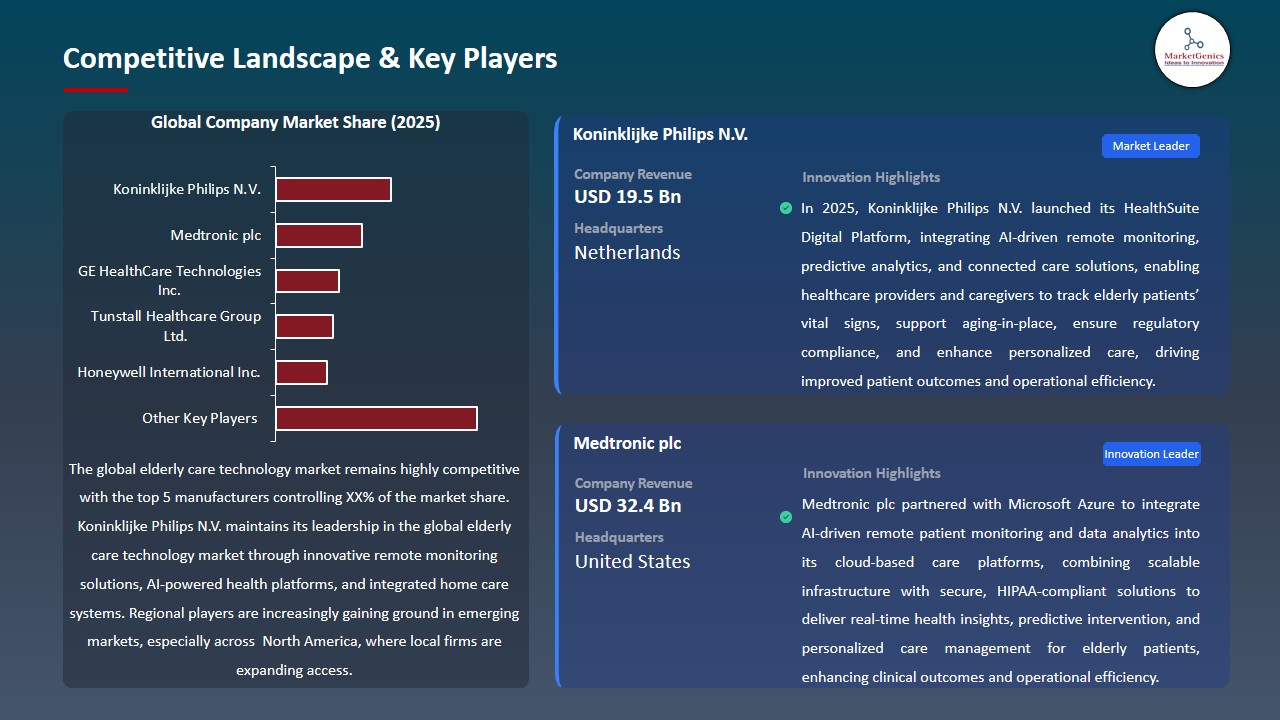Click the Market Leader badge

click(x=1150, y=145)
